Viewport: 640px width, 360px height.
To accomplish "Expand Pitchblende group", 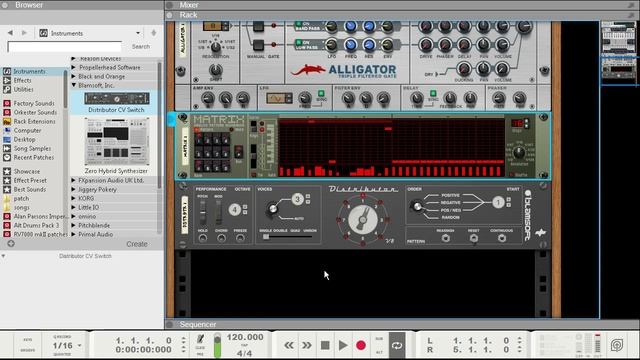I will pos(74,225).
